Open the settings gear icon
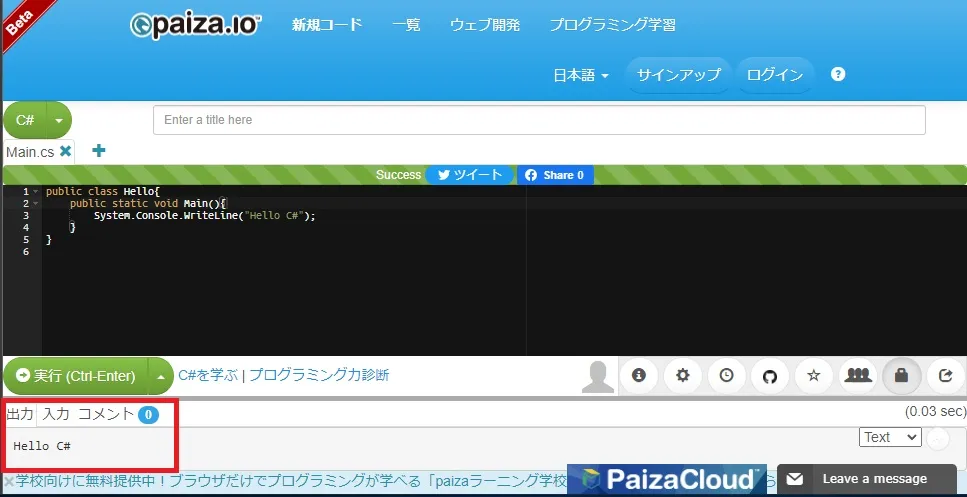Screen dimensions: 967x497 (x=683, y=376)
